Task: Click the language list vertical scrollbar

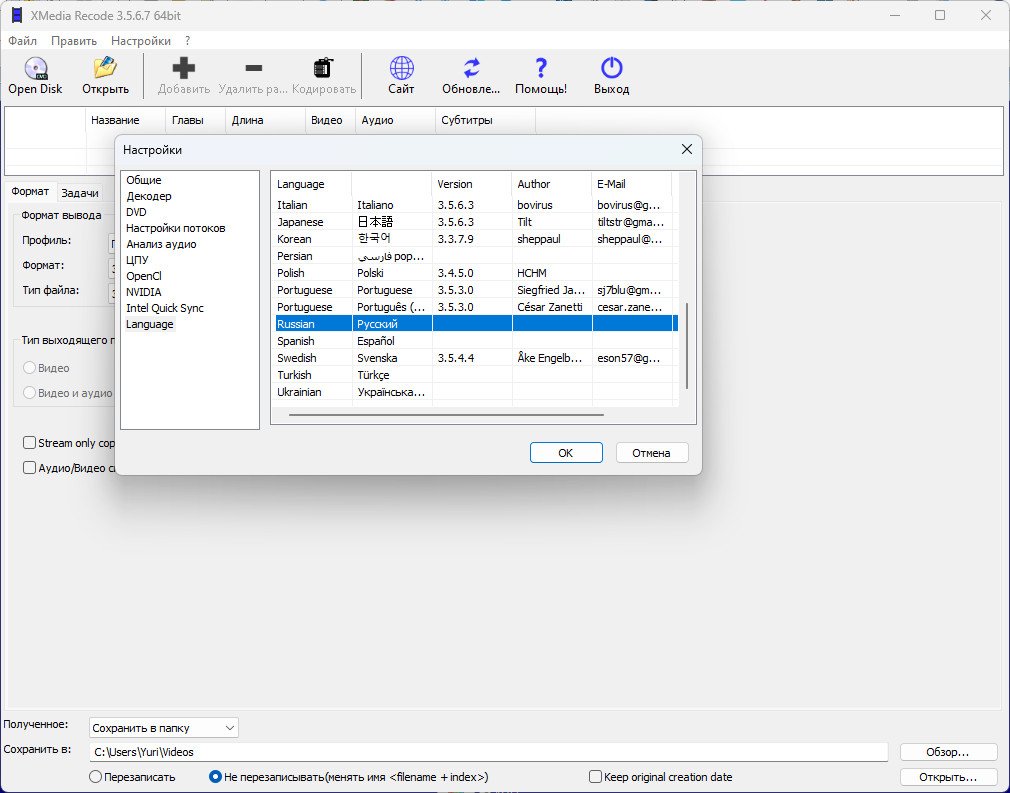Action: coord(687,346)
